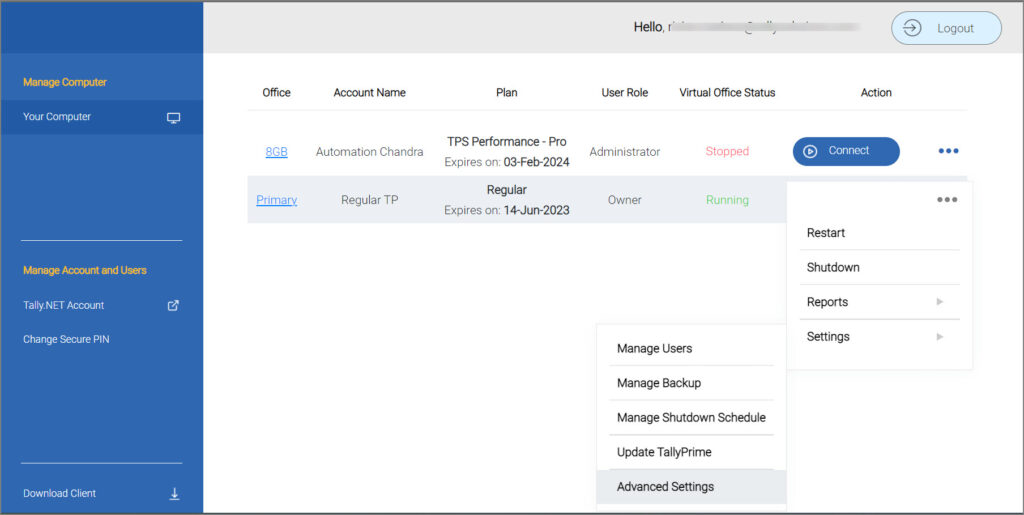
Task: Click the Automation Chandra account name
Action: pyautogui.click(x=370, y=151)
